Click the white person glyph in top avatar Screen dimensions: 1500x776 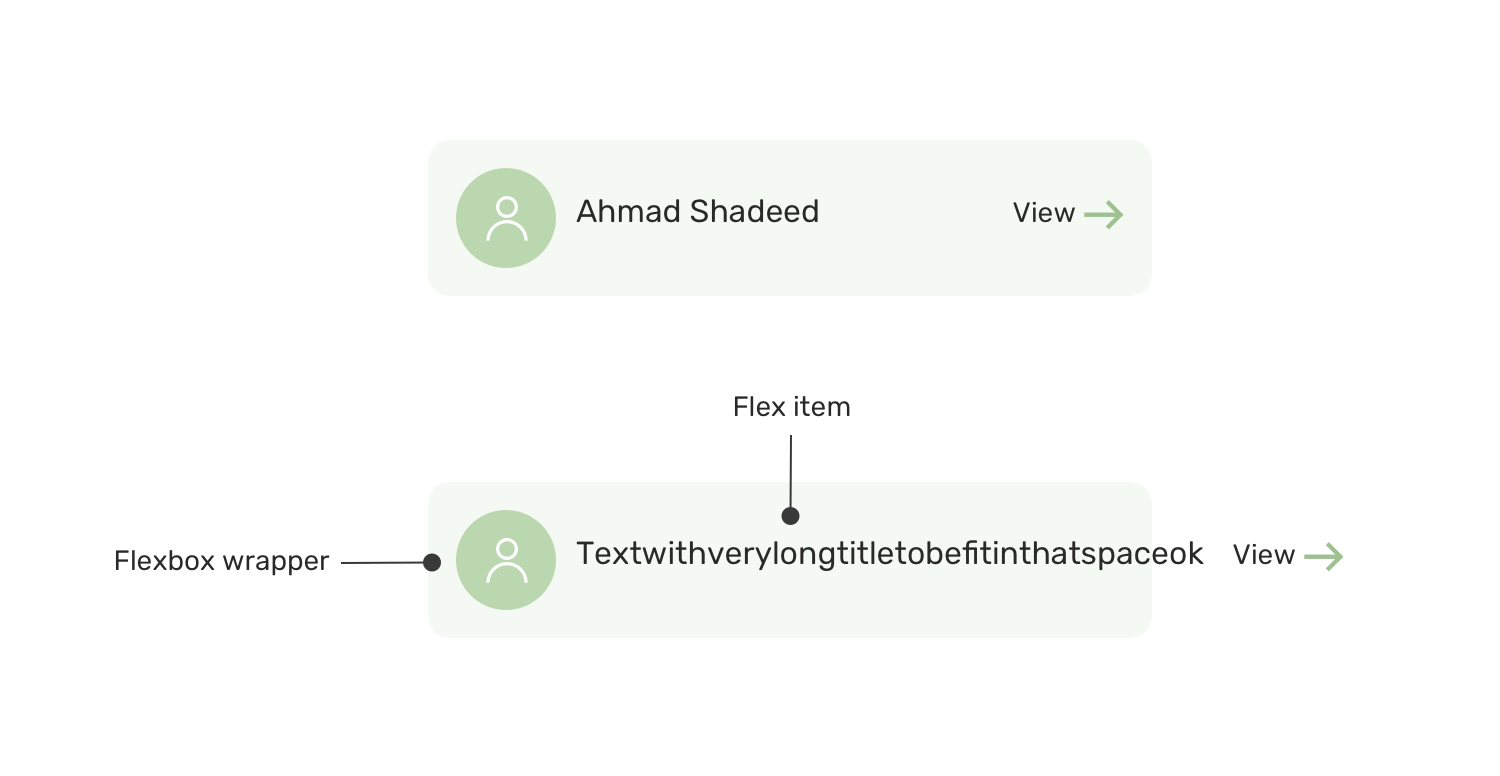507,219
